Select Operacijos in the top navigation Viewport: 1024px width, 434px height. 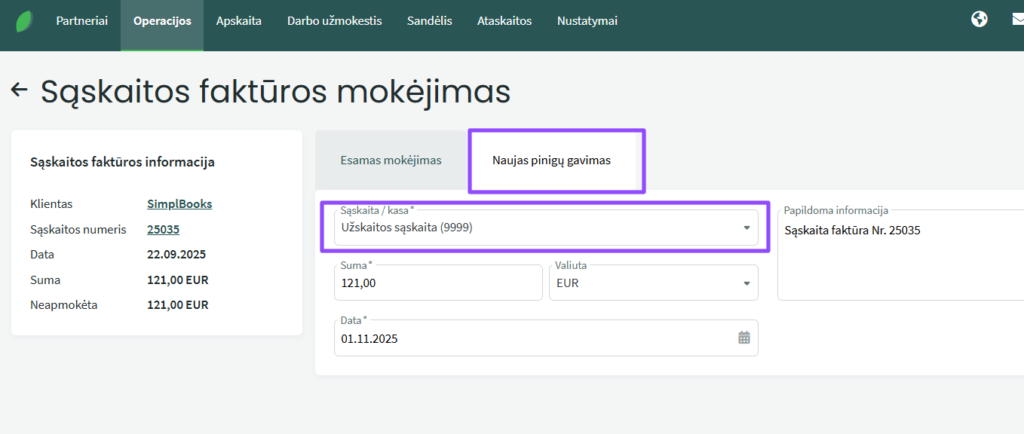point(162,21)
